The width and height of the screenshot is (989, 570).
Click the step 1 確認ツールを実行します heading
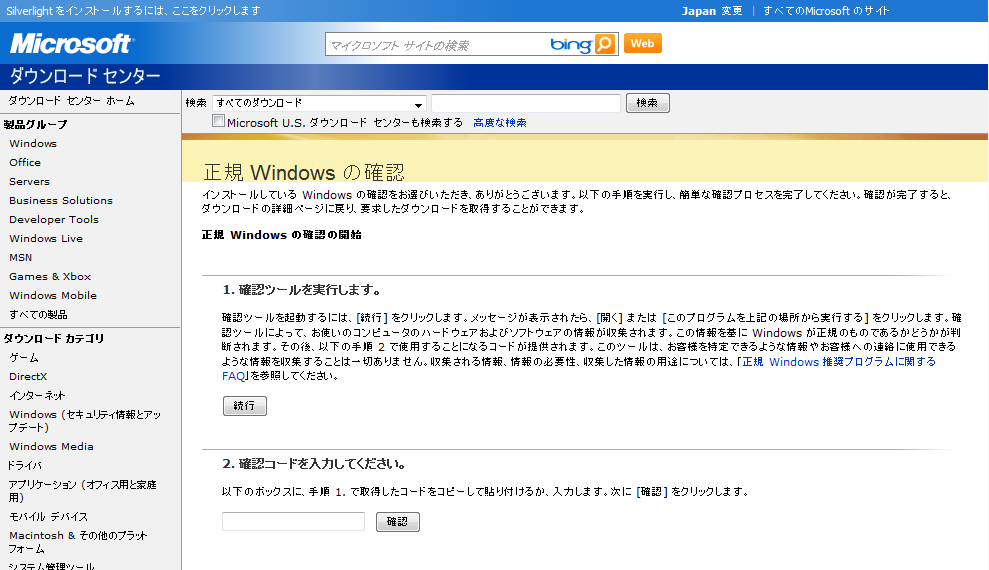coord(302,290)
